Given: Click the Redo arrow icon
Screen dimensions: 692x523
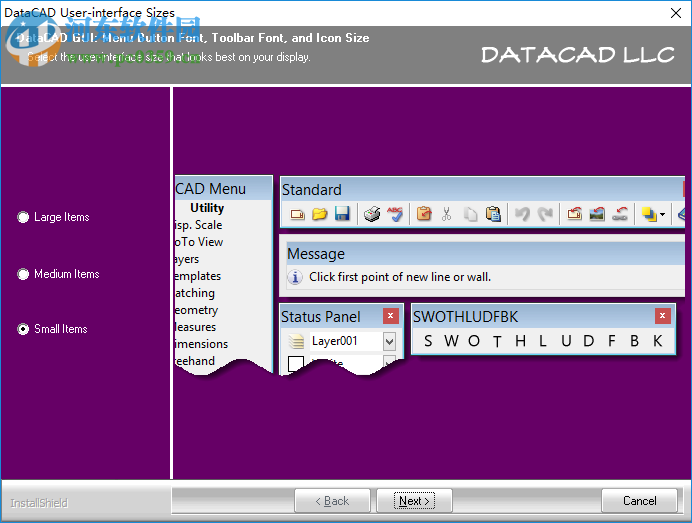Looking at the screenshot, I should (x=545, y=214).
